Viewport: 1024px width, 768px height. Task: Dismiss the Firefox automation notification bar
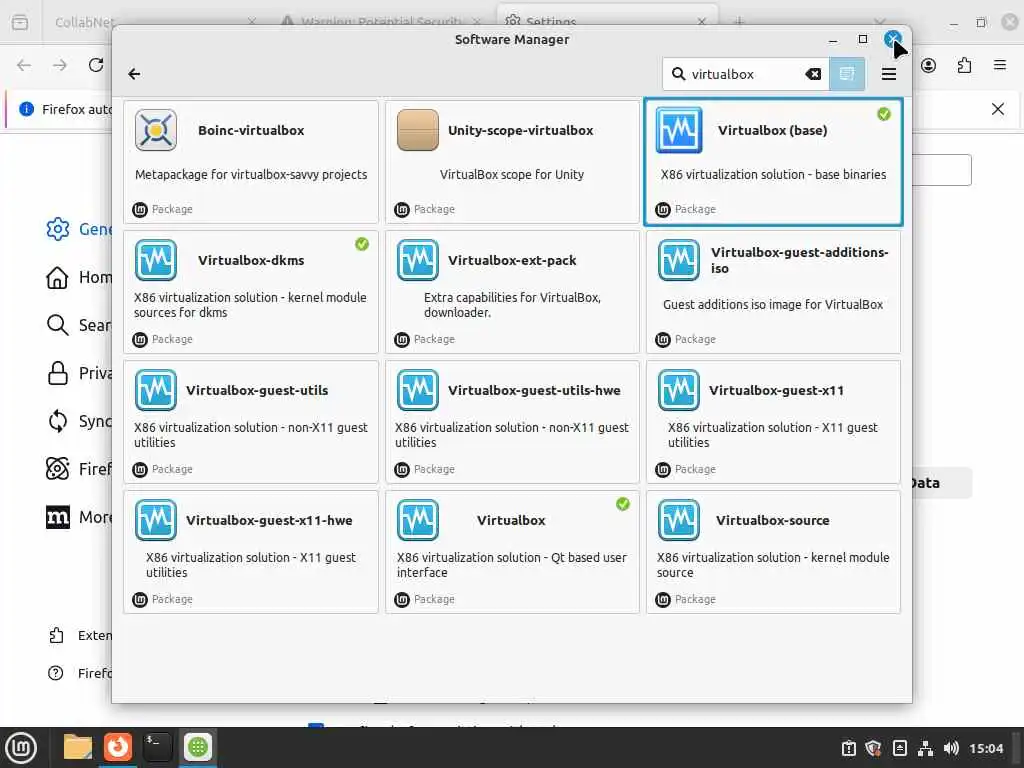[x=997, y=109]
